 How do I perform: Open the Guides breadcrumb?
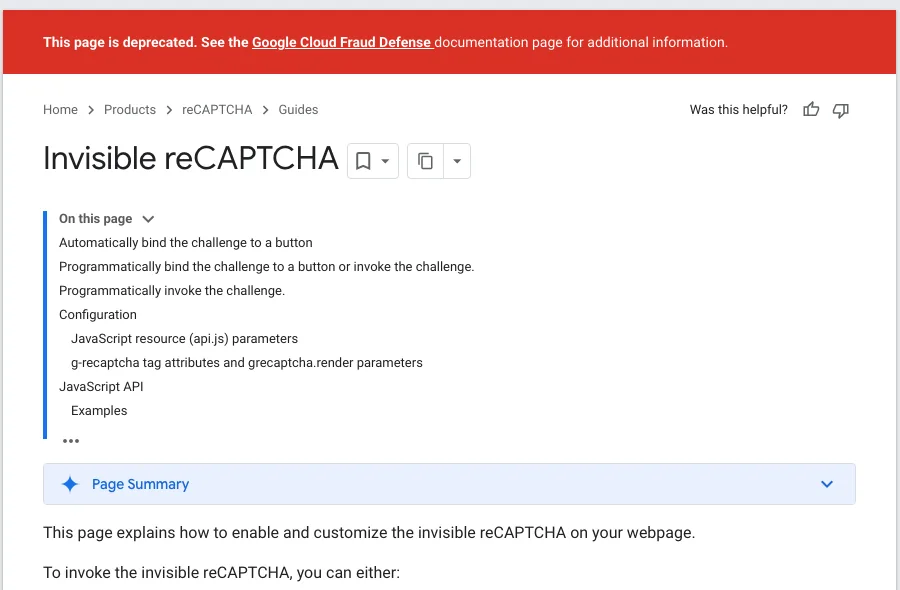coord(298,110)
